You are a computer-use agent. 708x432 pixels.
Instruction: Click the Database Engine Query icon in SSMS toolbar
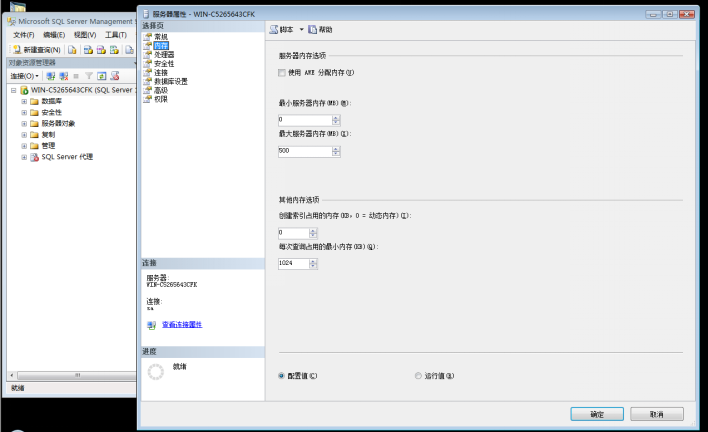click(x=72, y=50)
